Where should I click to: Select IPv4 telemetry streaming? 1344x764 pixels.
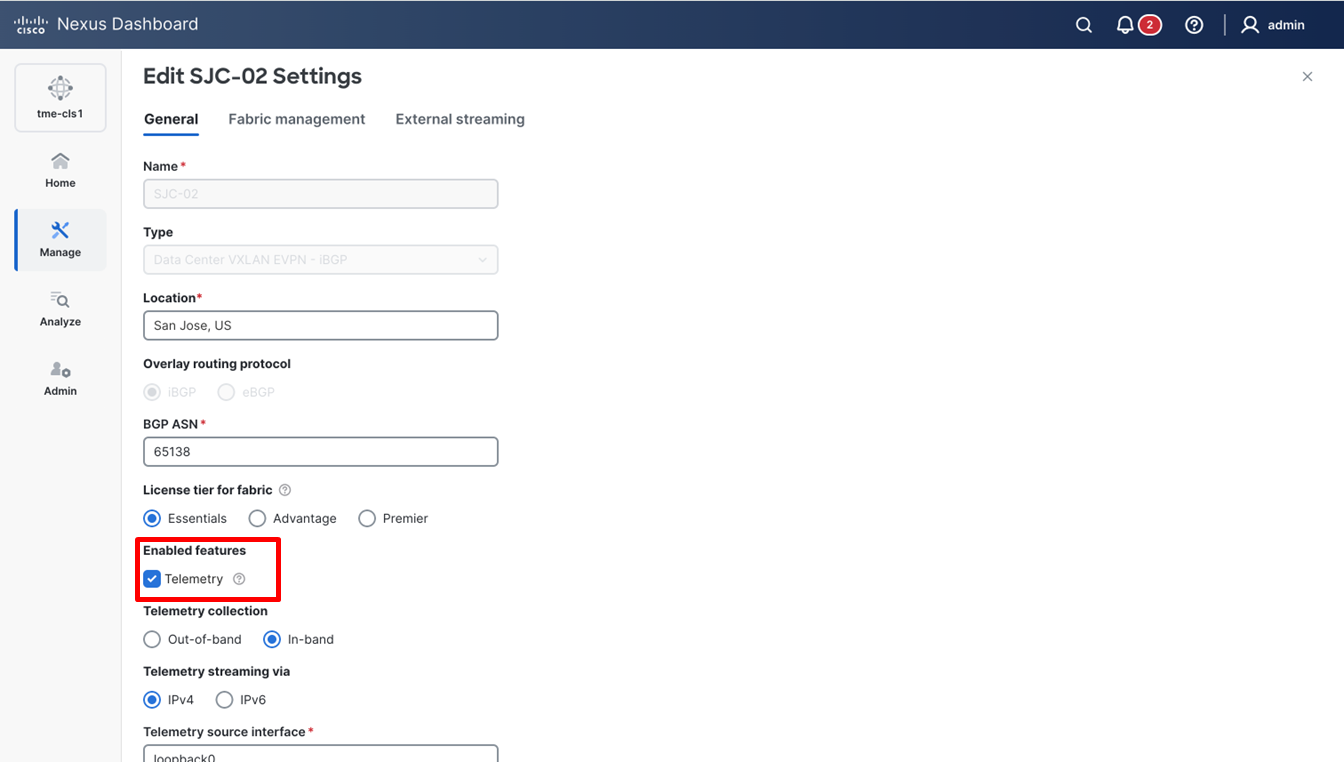coord(152,700)
